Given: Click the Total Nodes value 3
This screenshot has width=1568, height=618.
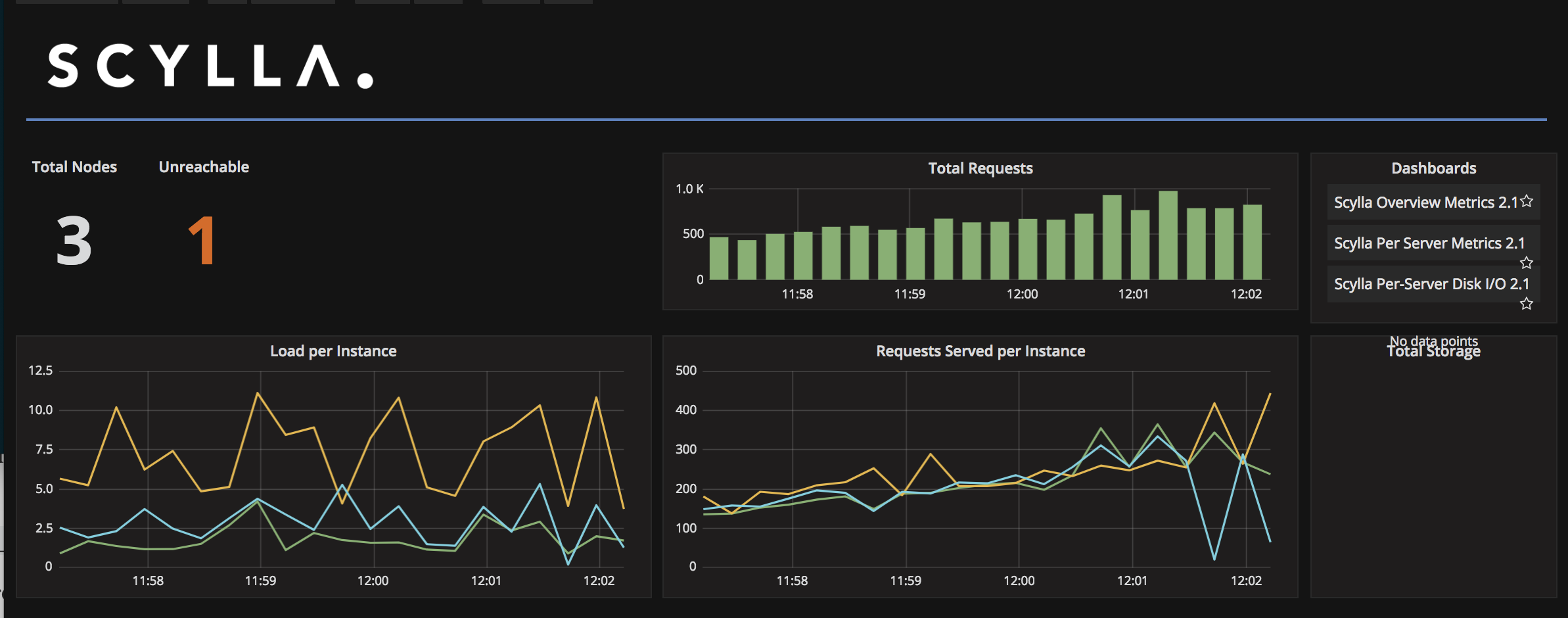Looking at the screenshot, I should point(74,241).
